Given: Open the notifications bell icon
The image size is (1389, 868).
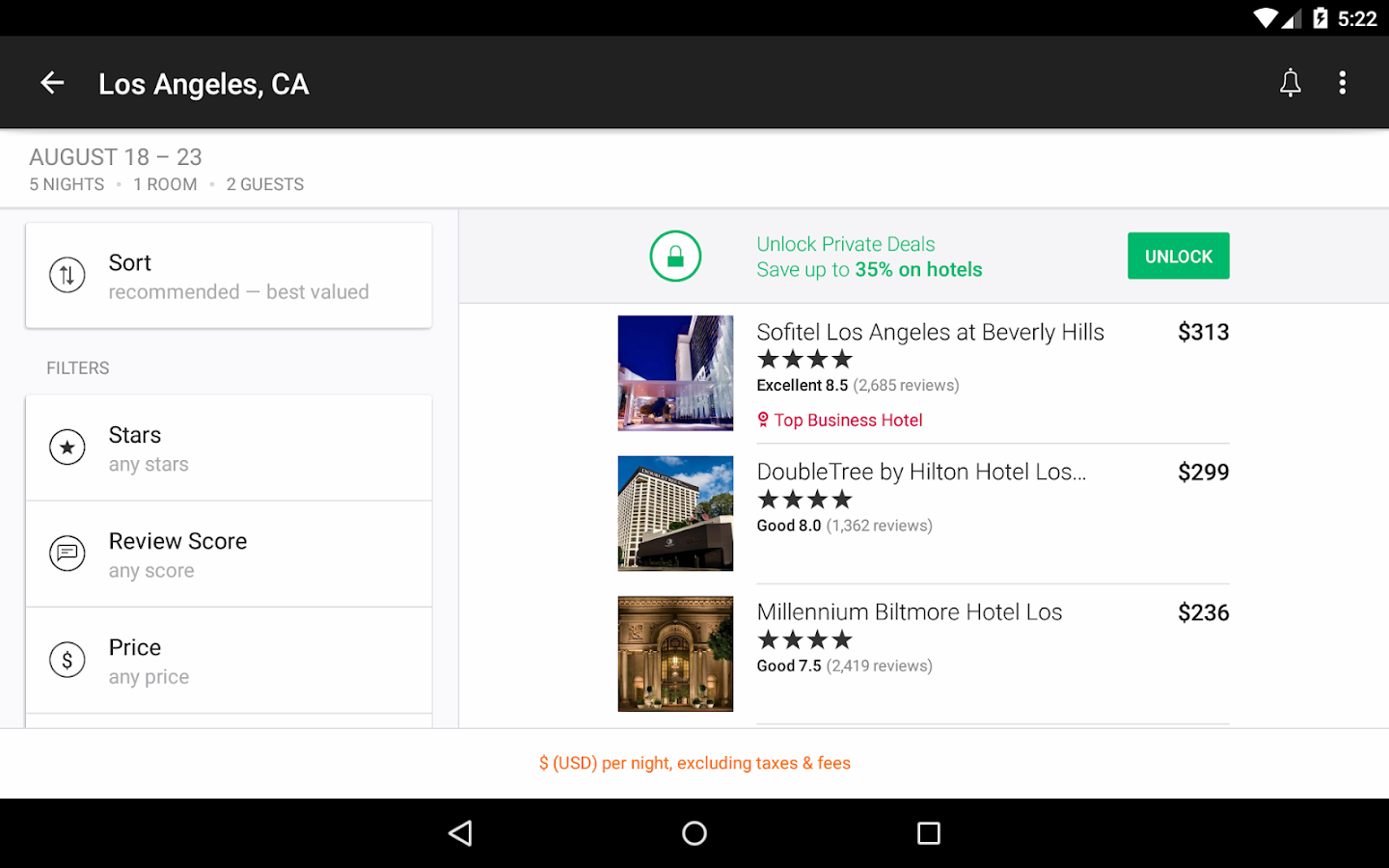Looking at the screenshot, I should (x=1290, y=83).
